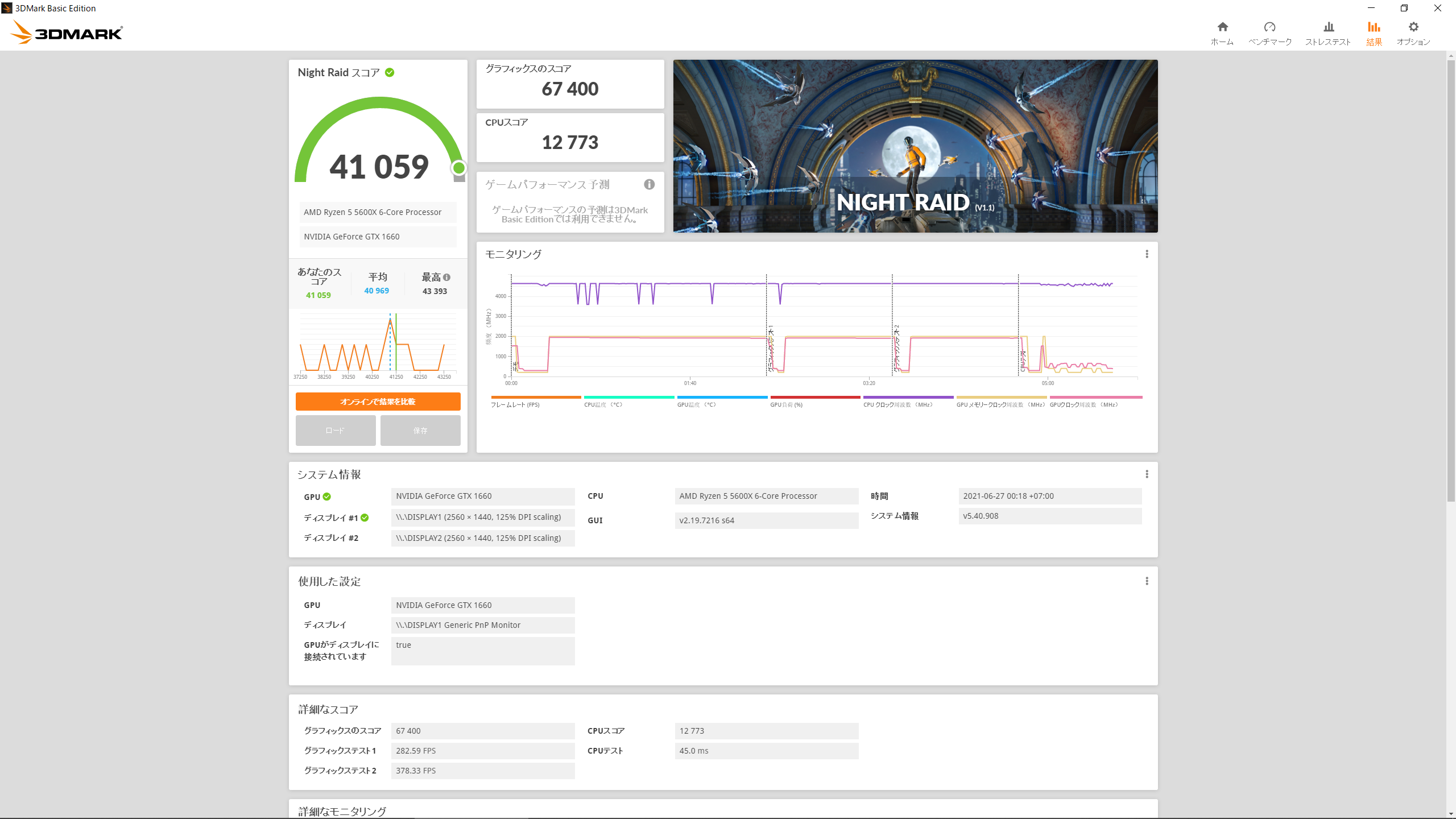
Task: Click the 保存 save button
Action: click(420, 431)
